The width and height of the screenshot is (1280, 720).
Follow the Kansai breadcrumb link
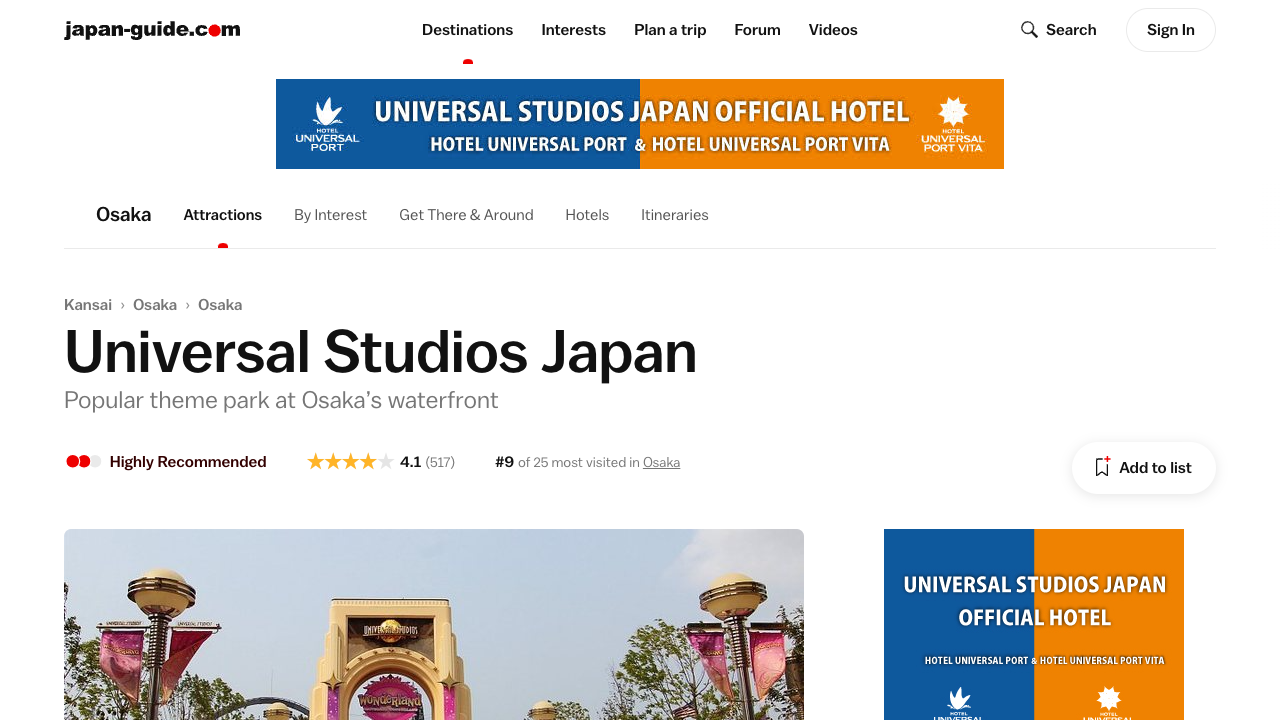(88, 305)
